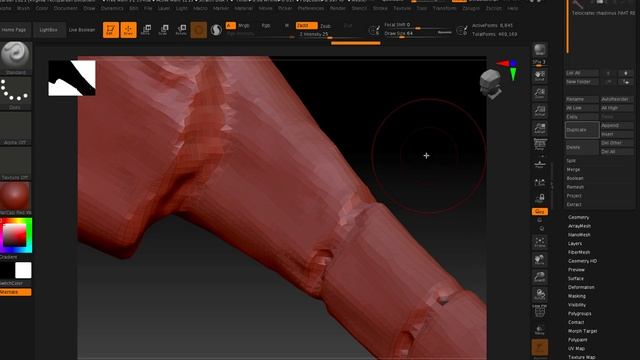Viewport: 640px width, 360px height.
Task: Click the Alternate button
Action: (x=16, y=292)
